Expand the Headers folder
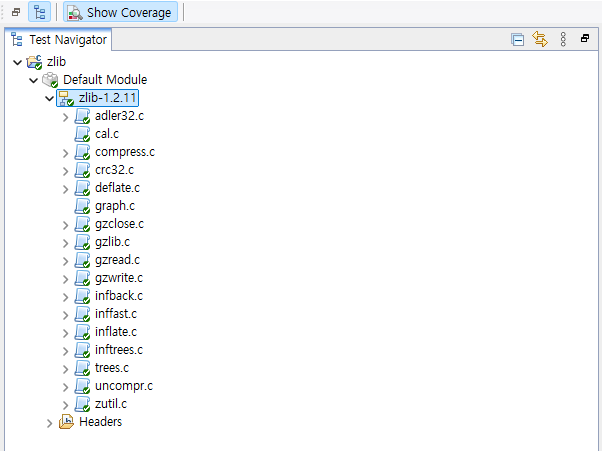Viewport: 602px width, 451px height. [50, 423]
